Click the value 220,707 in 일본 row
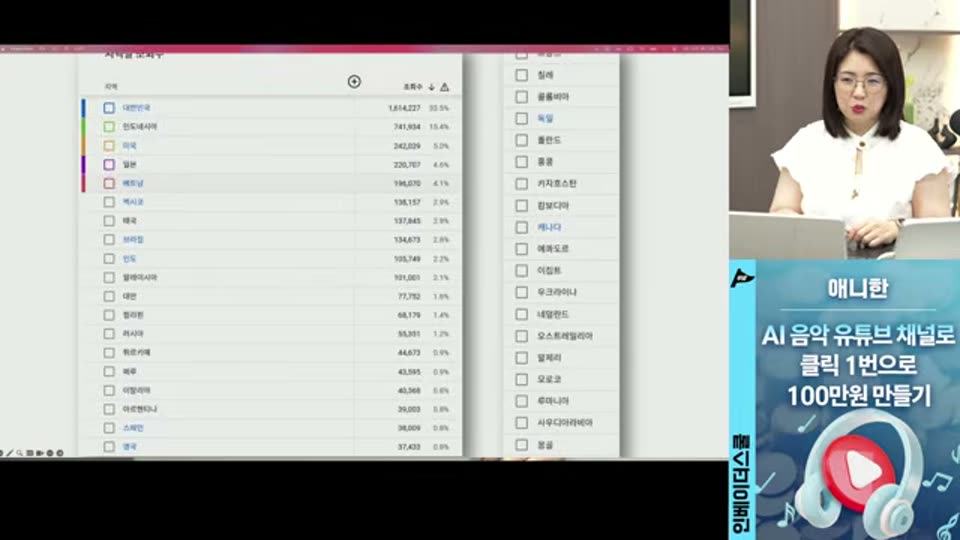This screenshot has height=540, width=960. (407, 165)
